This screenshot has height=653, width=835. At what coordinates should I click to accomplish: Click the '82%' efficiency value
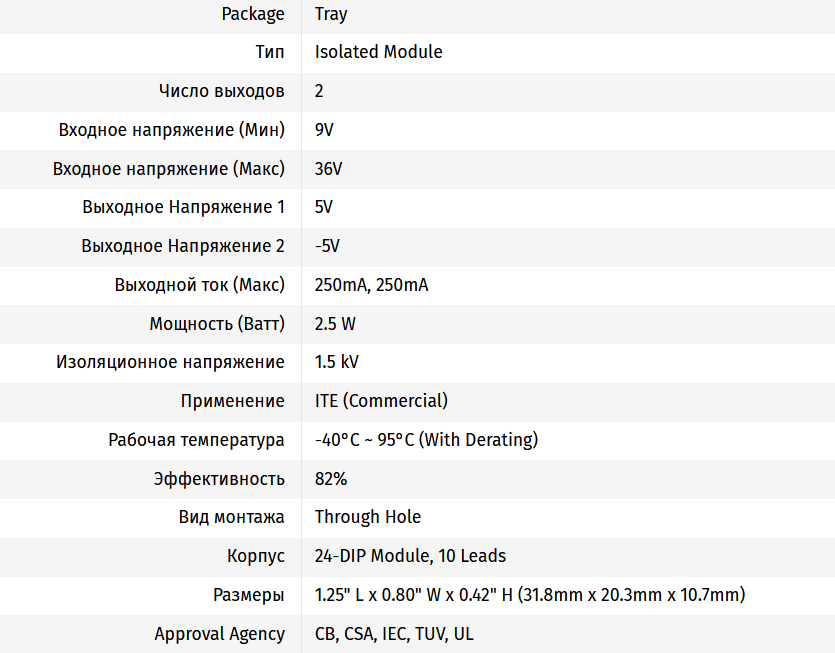(x=331, y=479)
